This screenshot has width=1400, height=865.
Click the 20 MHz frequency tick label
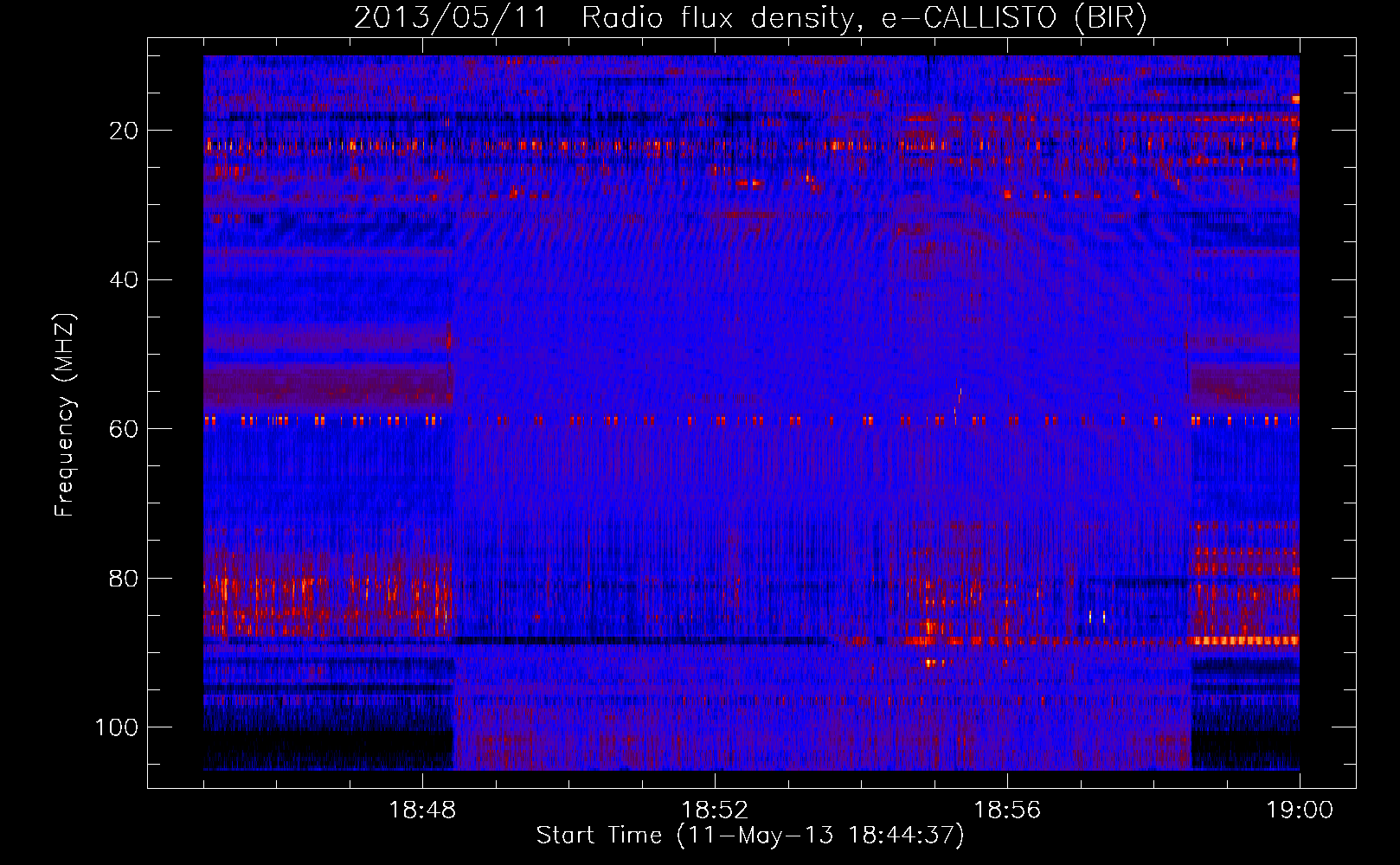point(124,131)
